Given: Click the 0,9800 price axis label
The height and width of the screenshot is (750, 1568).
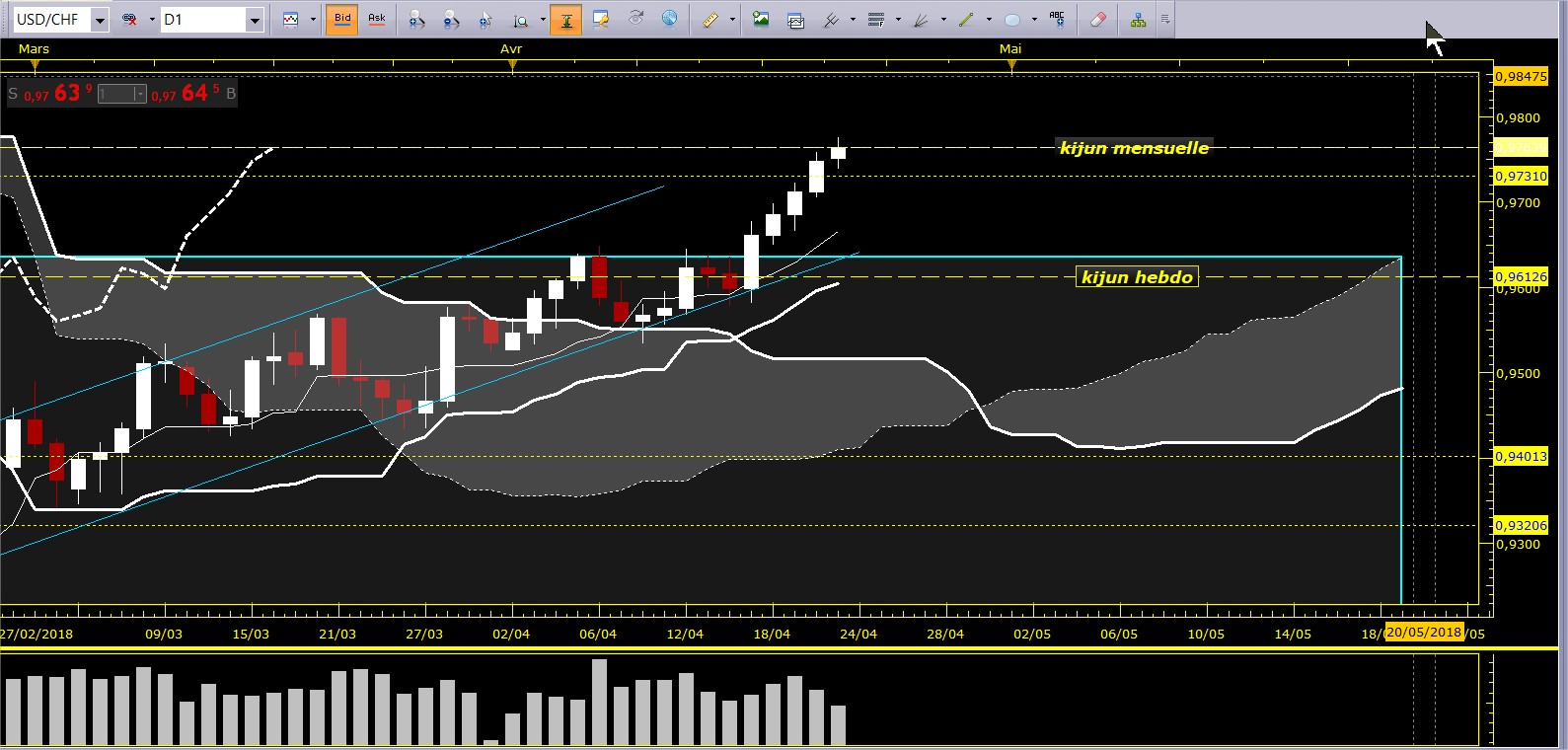Looking at the screenshot, I should [1519, 117].
